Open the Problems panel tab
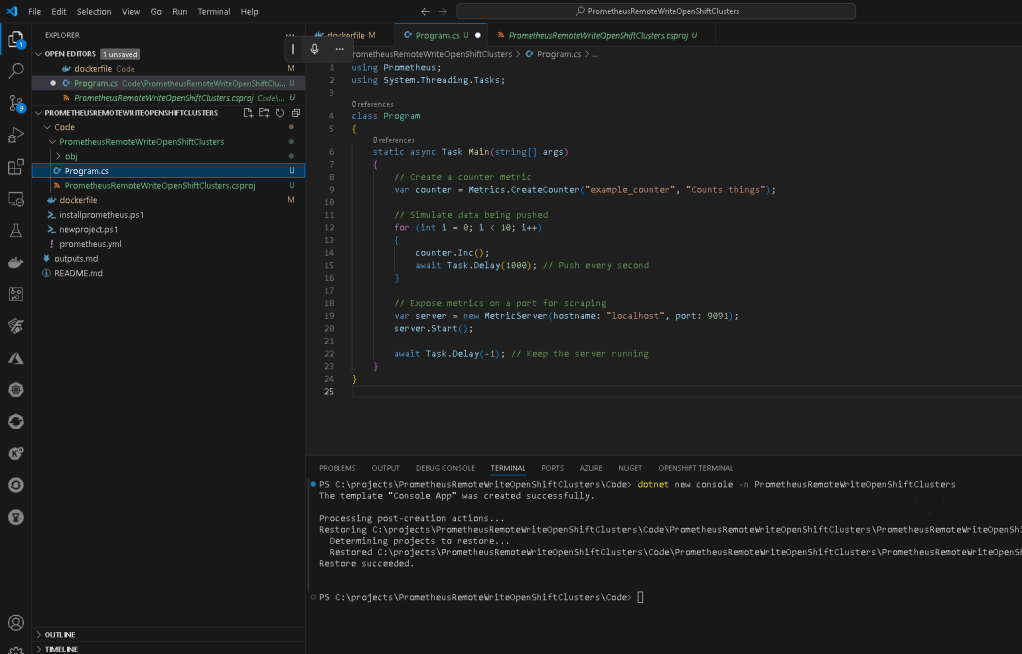 tap(337, 468)
